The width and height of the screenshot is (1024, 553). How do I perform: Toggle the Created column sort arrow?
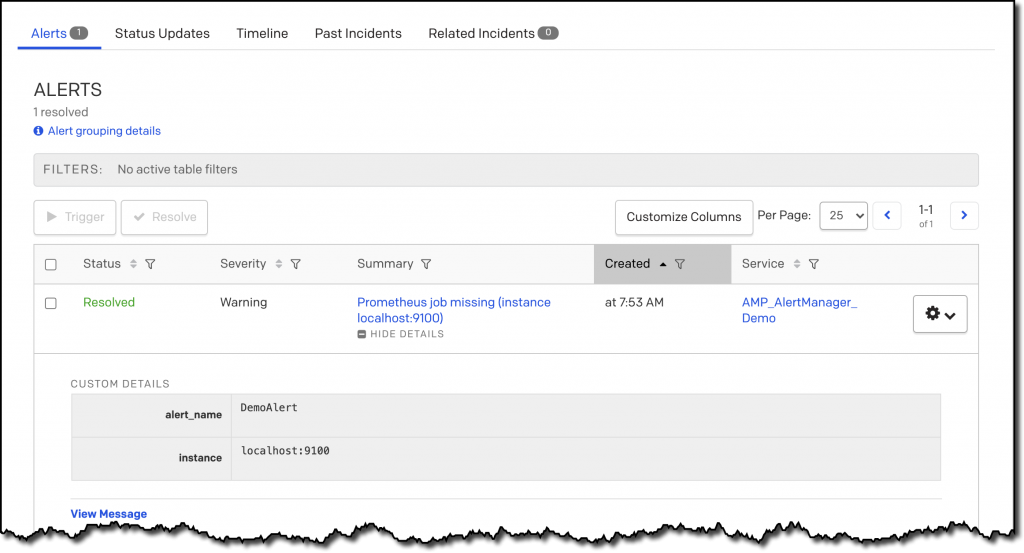point(663,264)
